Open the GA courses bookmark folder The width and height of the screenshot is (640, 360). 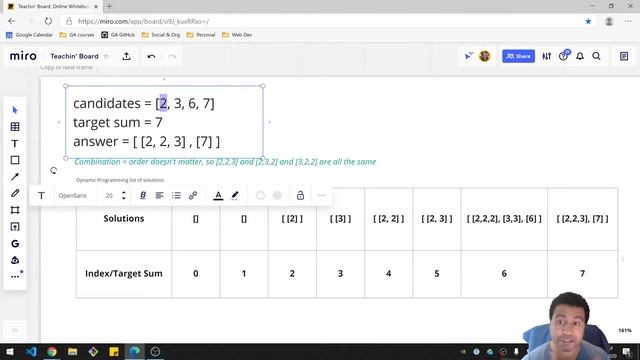pos(77,35)
